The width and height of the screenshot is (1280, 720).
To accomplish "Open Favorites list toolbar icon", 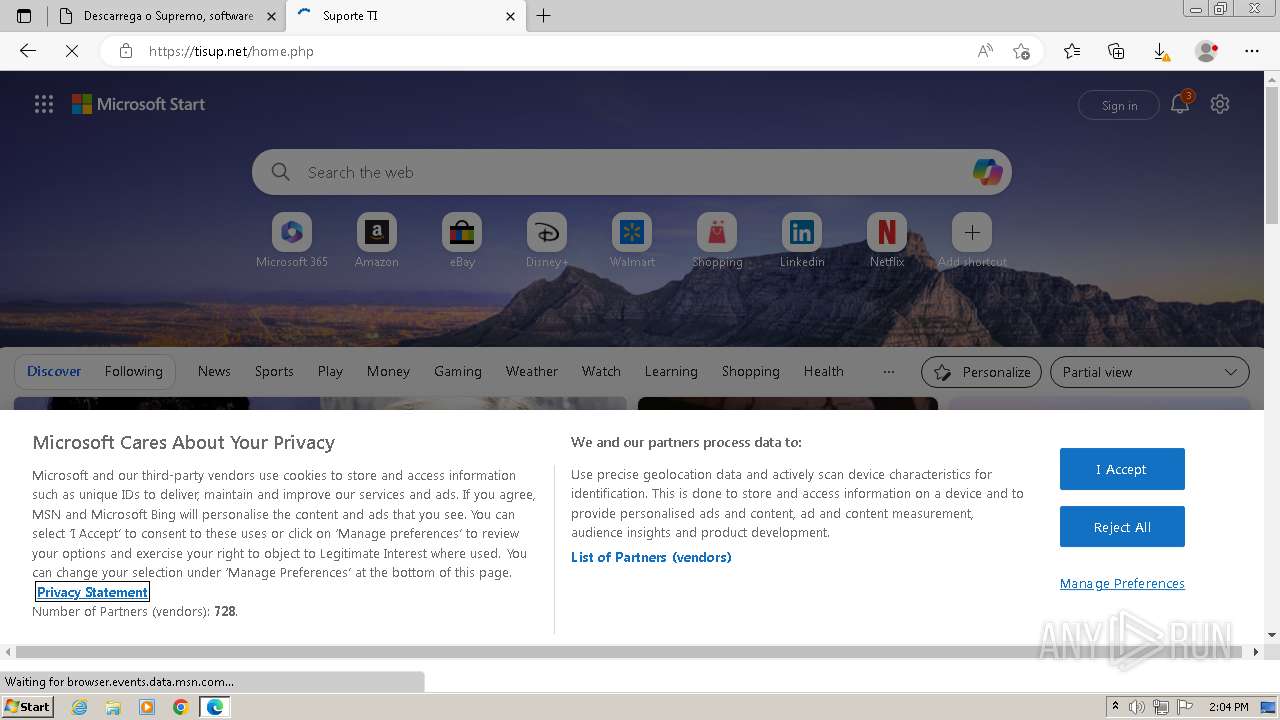I will point(1072,51).
